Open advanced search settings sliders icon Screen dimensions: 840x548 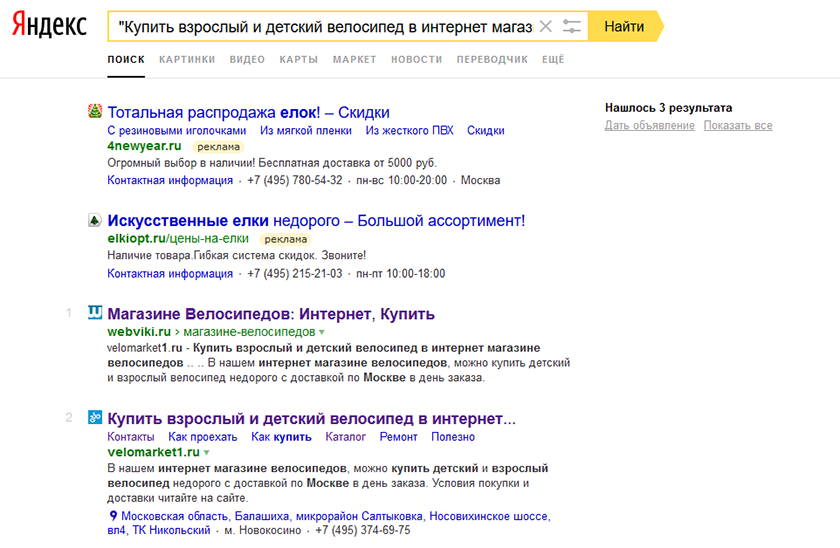tap(572, 26)
